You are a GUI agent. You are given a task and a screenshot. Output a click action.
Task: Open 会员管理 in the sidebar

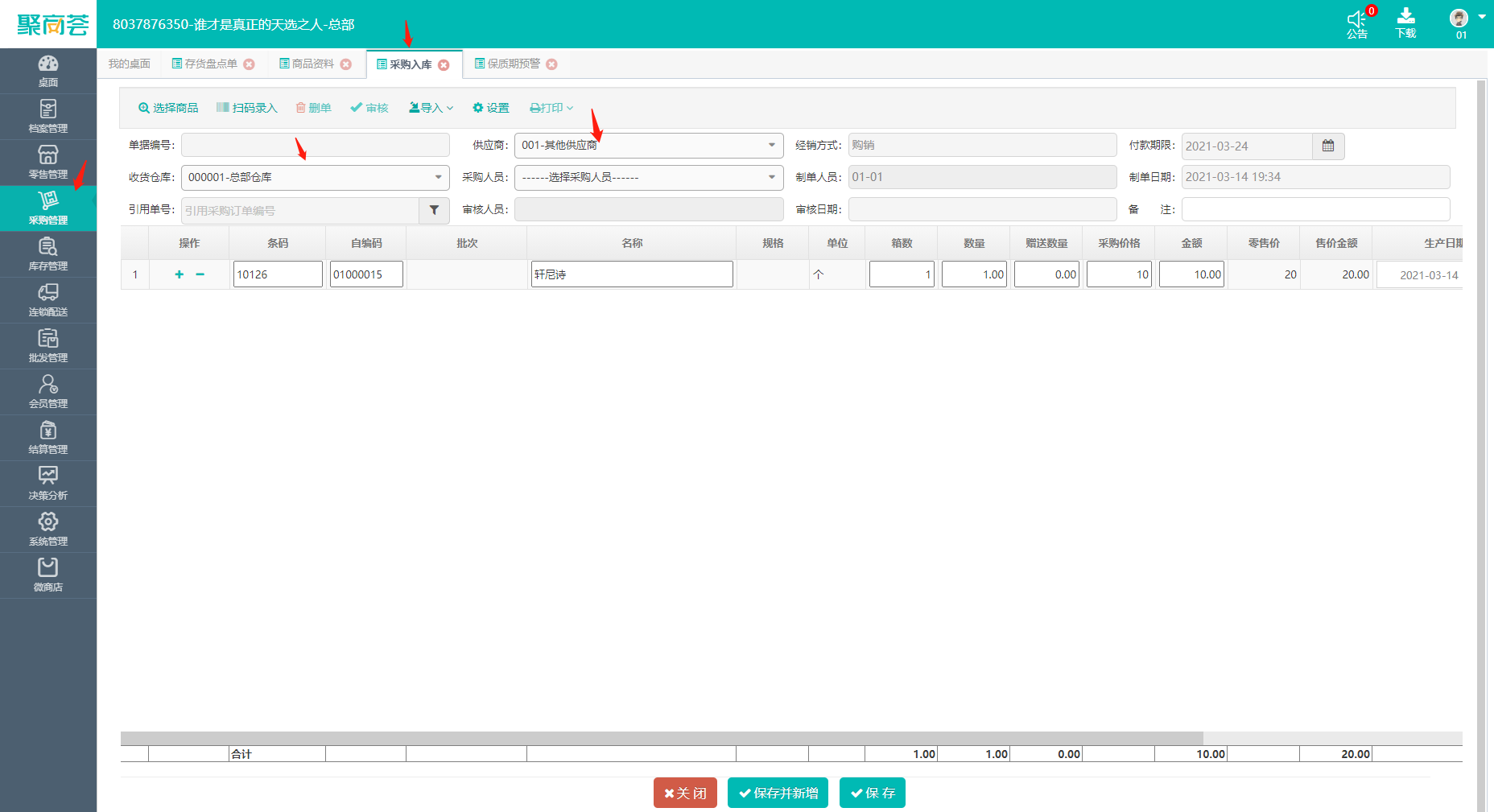[x=48, y=392]
